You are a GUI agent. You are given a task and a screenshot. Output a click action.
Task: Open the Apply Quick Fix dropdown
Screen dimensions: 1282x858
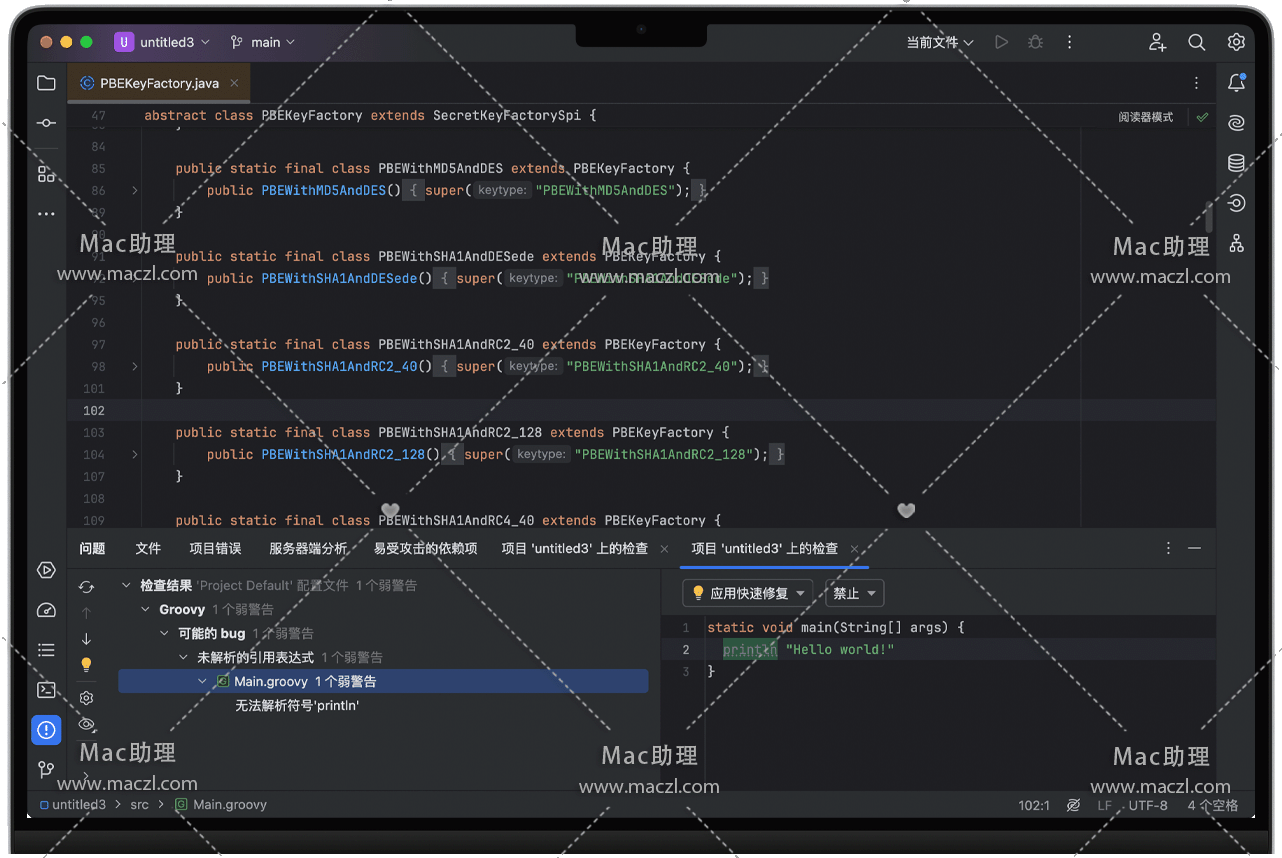[747, 593]
